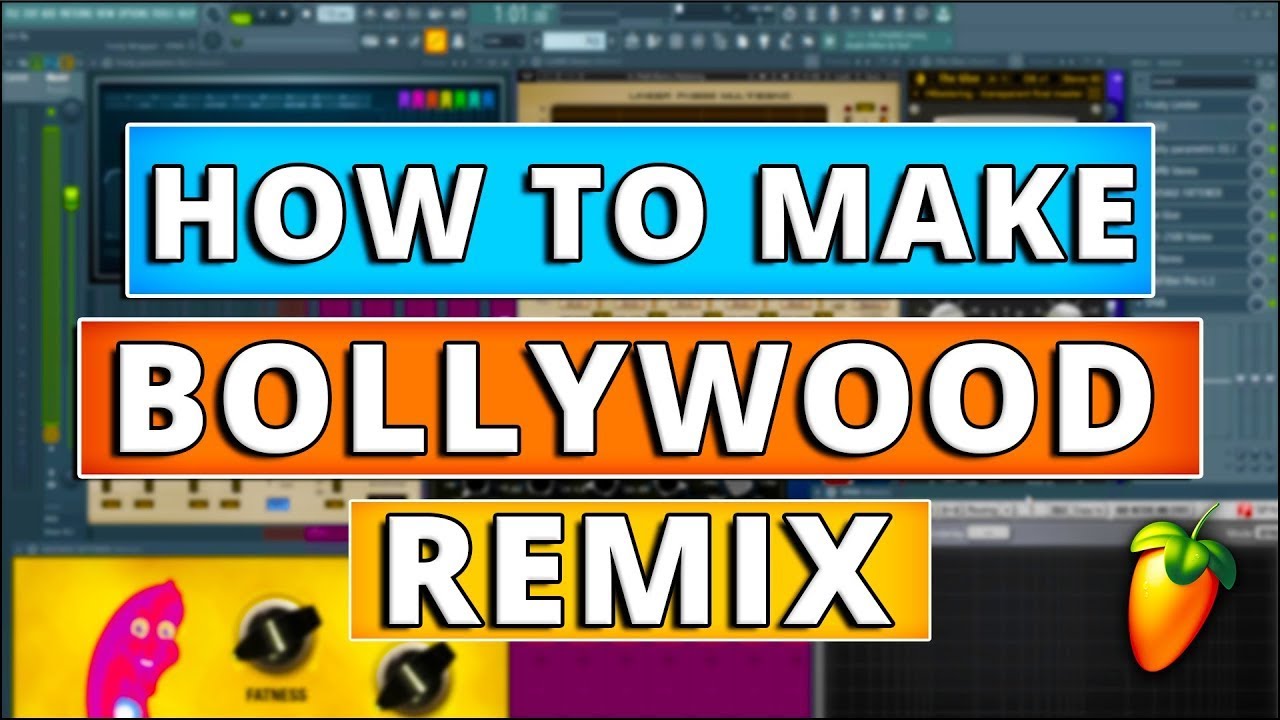Viewport: 1280px width, 720px height.
Task: Click the green mixer fader handle on the left strip
Action: [70, 196]
